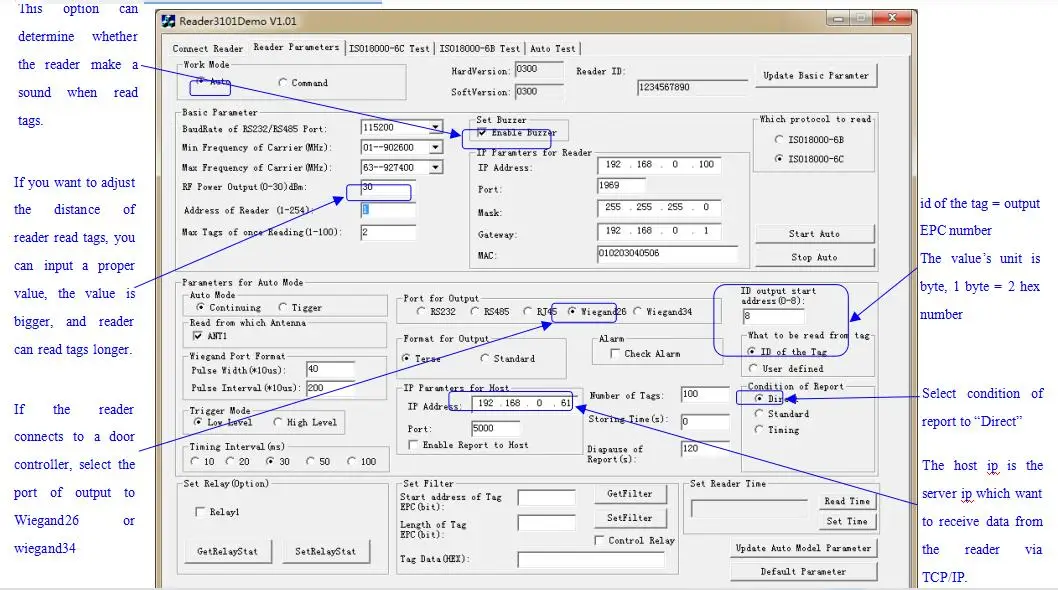Click the SetFilter button
This screenshot has height=590, width=1058.
pos(630,518)
